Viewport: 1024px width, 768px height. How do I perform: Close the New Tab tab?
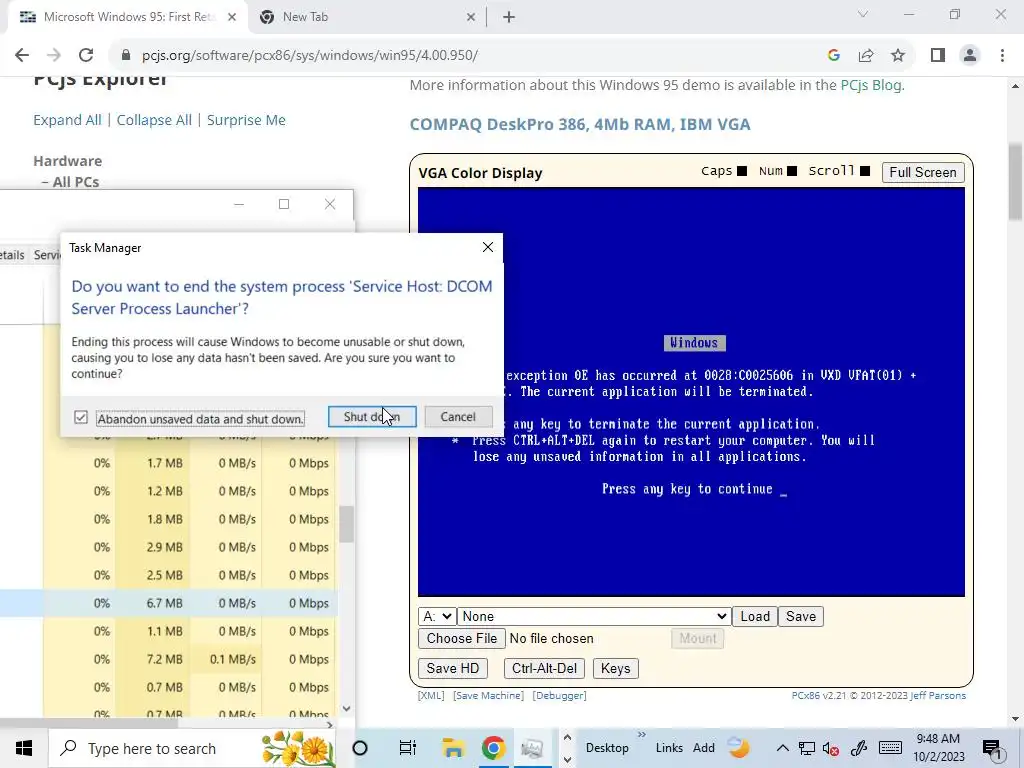[471, 17]
